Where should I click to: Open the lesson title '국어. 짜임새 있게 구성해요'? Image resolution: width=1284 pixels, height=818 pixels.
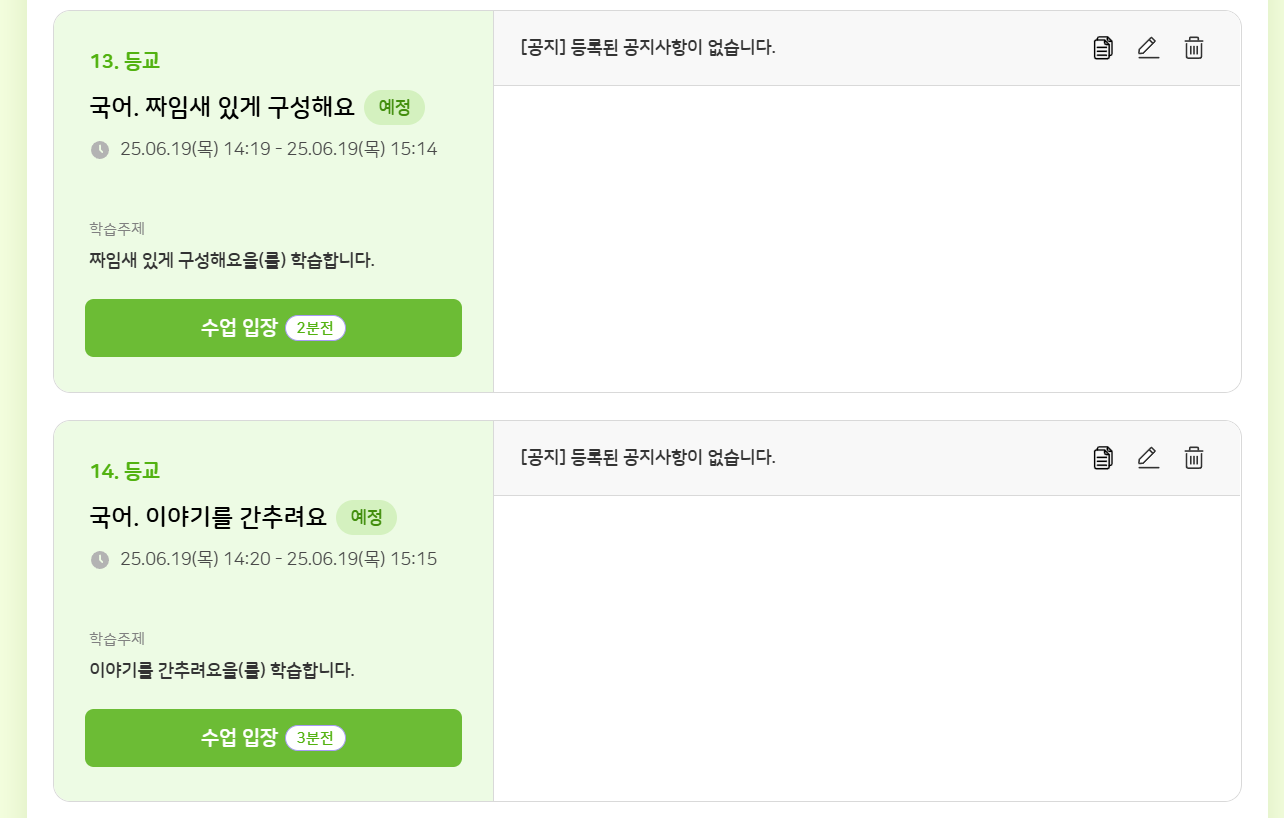(222, 108)
